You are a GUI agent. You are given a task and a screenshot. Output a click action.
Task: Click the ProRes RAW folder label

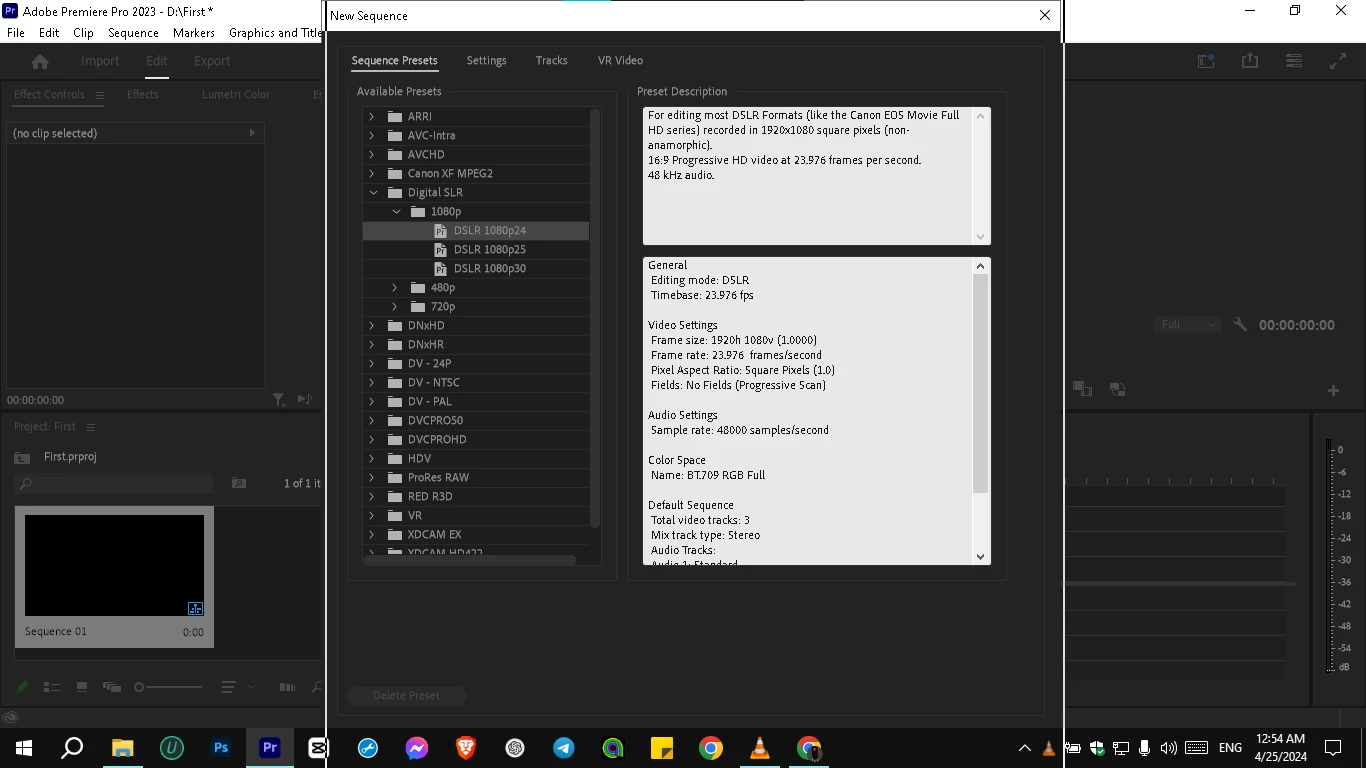tap(438, 477)
